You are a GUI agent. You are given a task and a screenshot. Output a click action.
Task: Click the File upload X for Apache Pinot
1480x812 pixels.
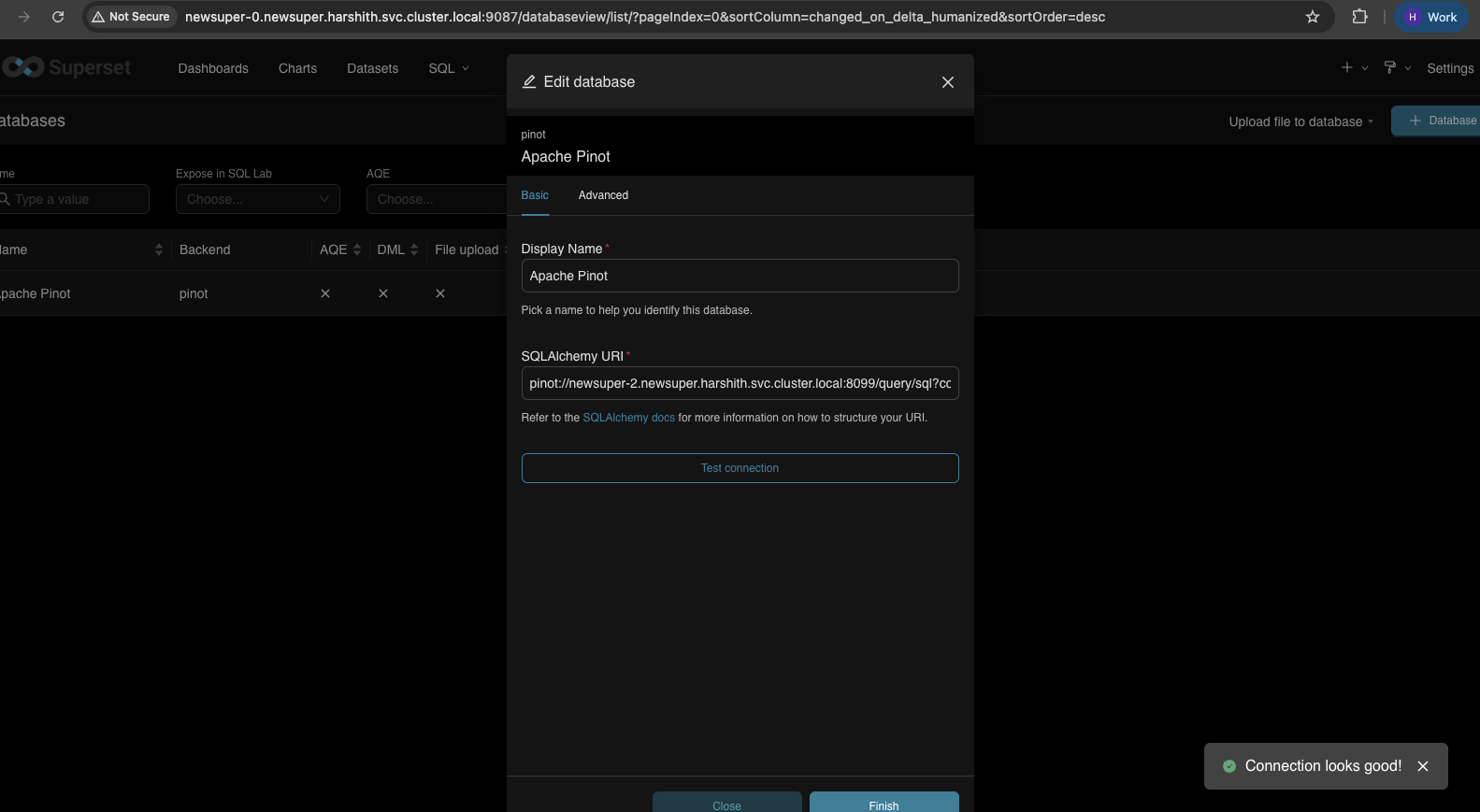440,293
